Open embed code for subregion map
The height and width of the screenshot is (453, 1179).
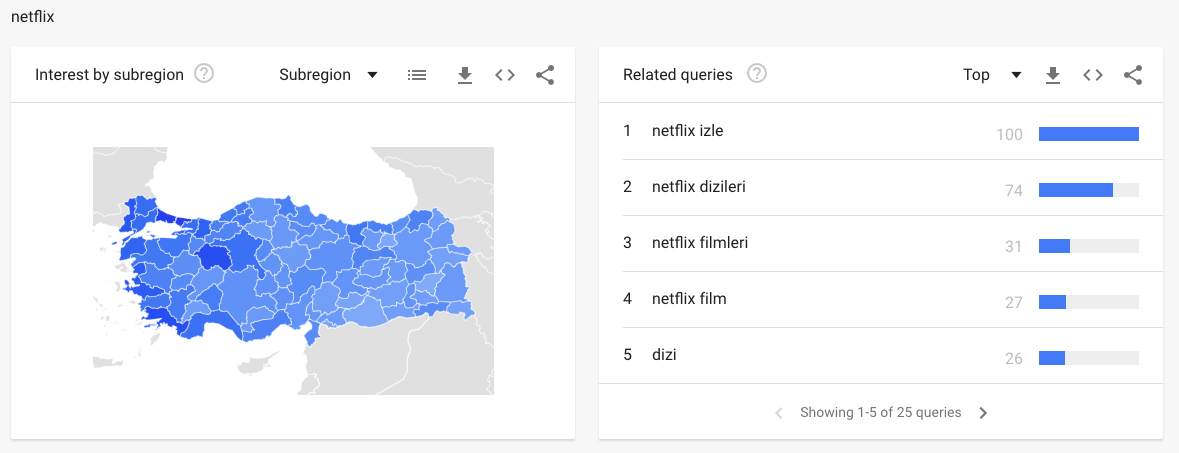(x=505, y=75)
